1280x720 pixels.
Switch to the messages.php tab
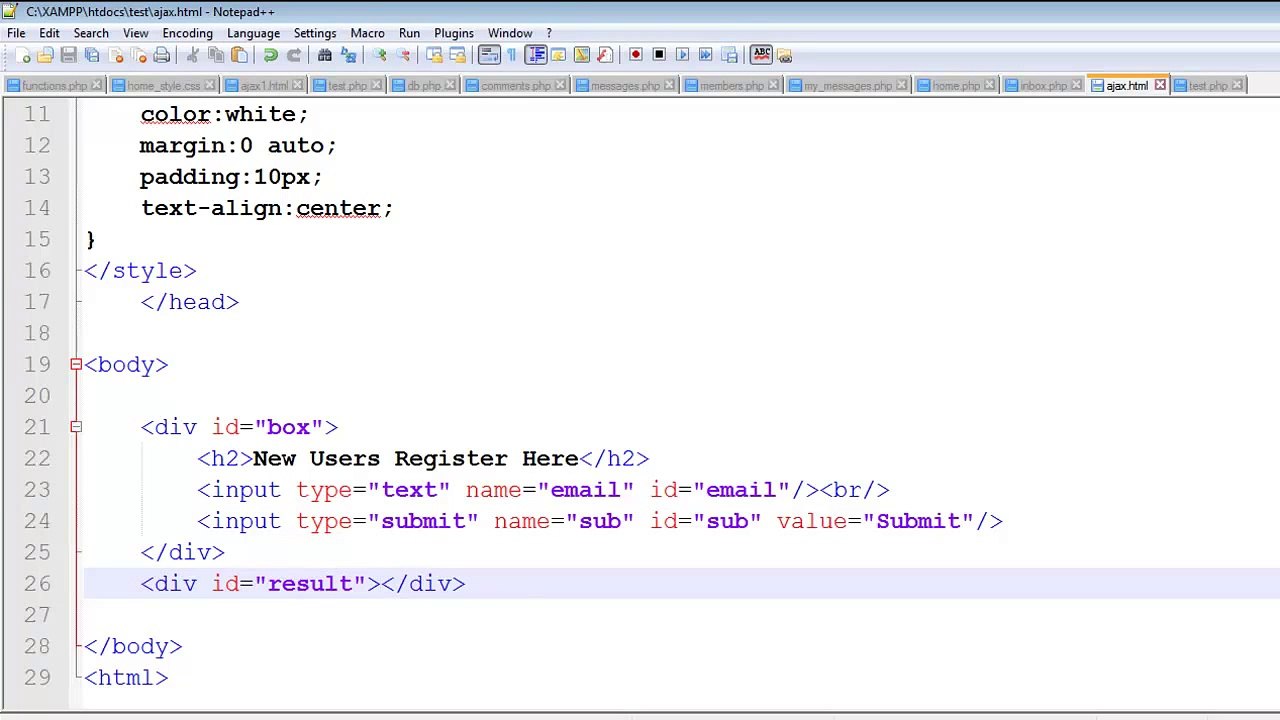tap(625, 86)
